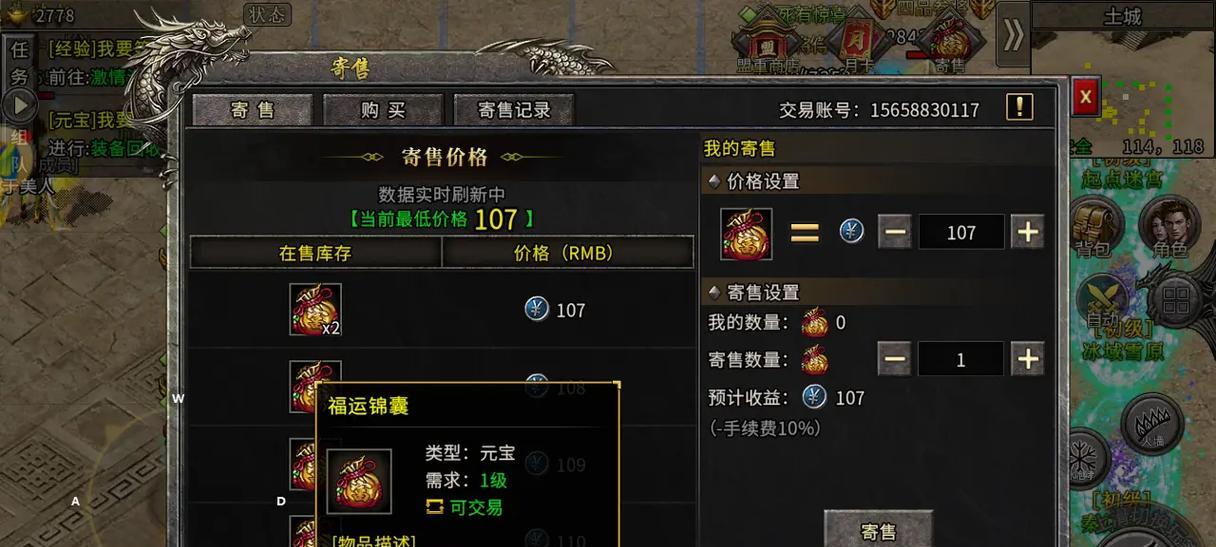Screen dimensions: 1216x547
Task: Switch to the 寄售记录 tab
Action: [x=514, y=110]
